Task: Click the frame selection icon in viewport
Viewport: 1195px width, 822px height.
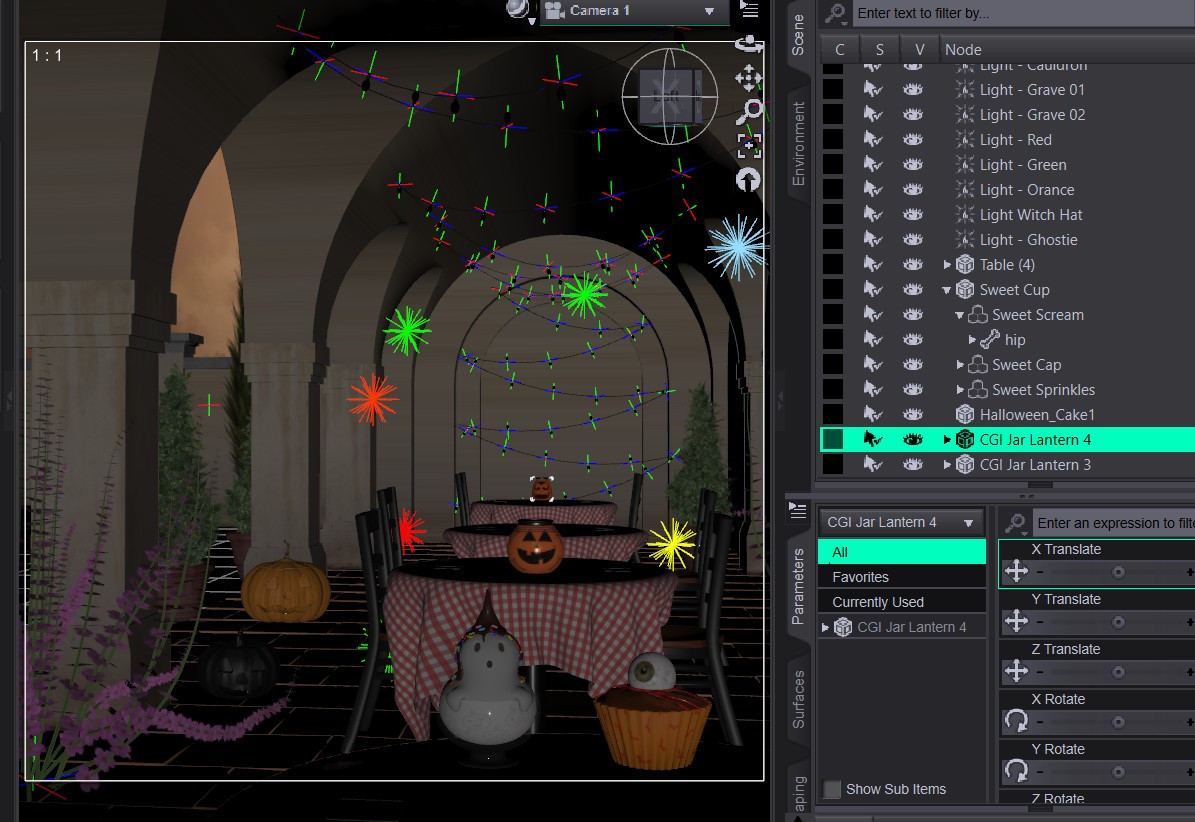Action: pos(749,145)
